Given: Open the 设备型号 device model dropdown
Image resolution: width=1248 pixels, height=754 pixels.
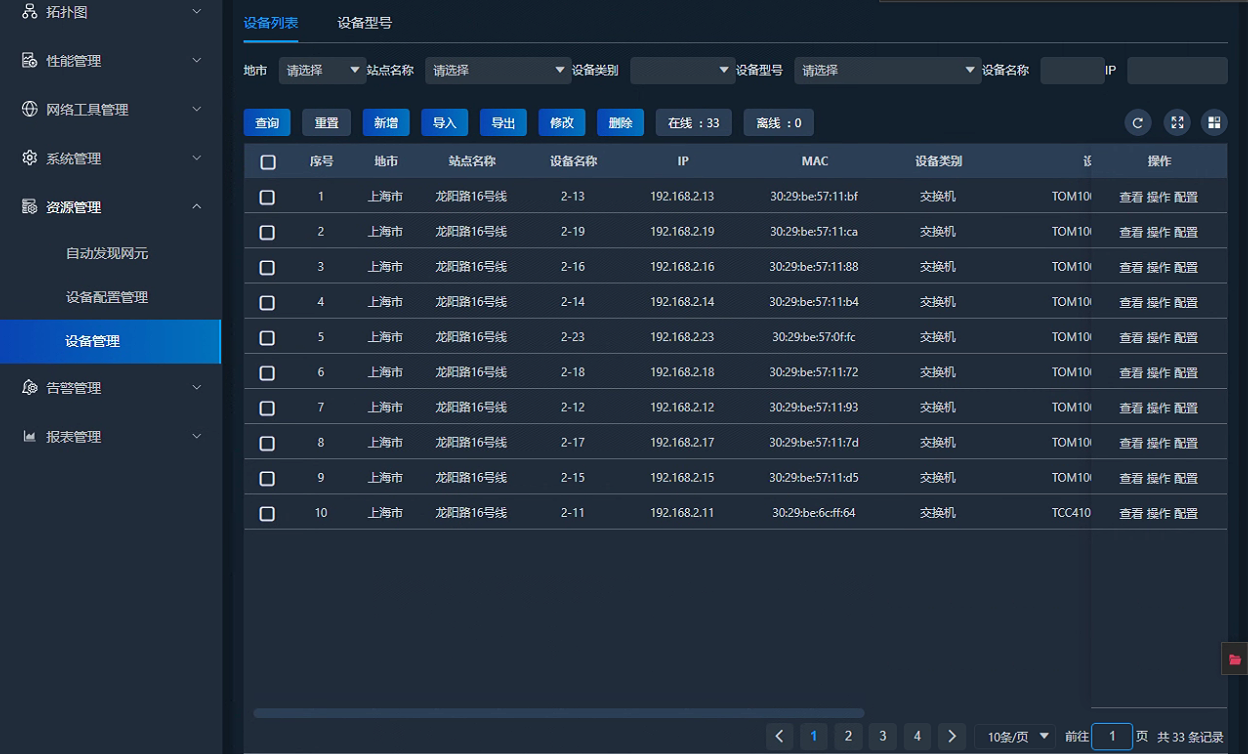Looking at the screenshot, I should (888, 70).
